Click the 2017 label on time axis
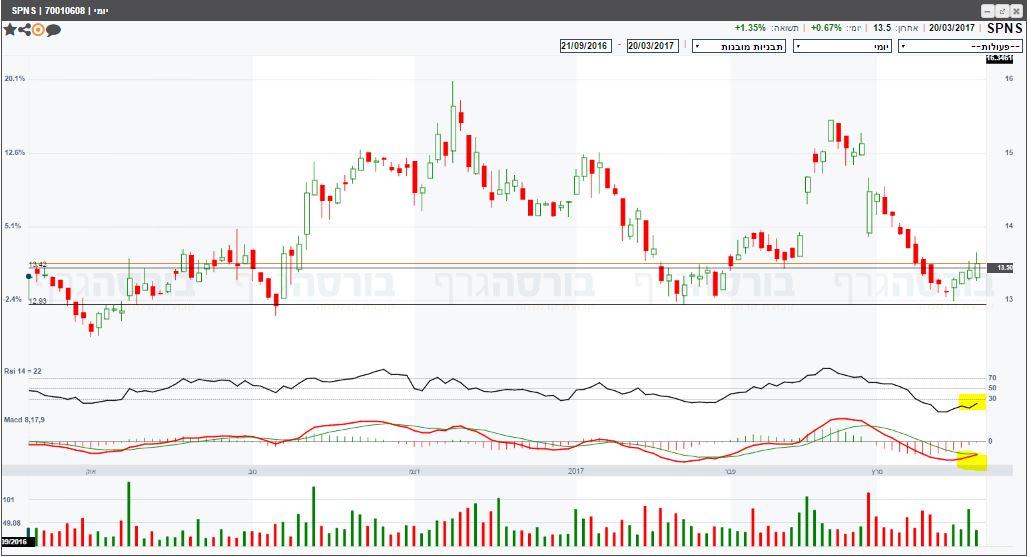The image size is (1031, 557). click(576, 471)
